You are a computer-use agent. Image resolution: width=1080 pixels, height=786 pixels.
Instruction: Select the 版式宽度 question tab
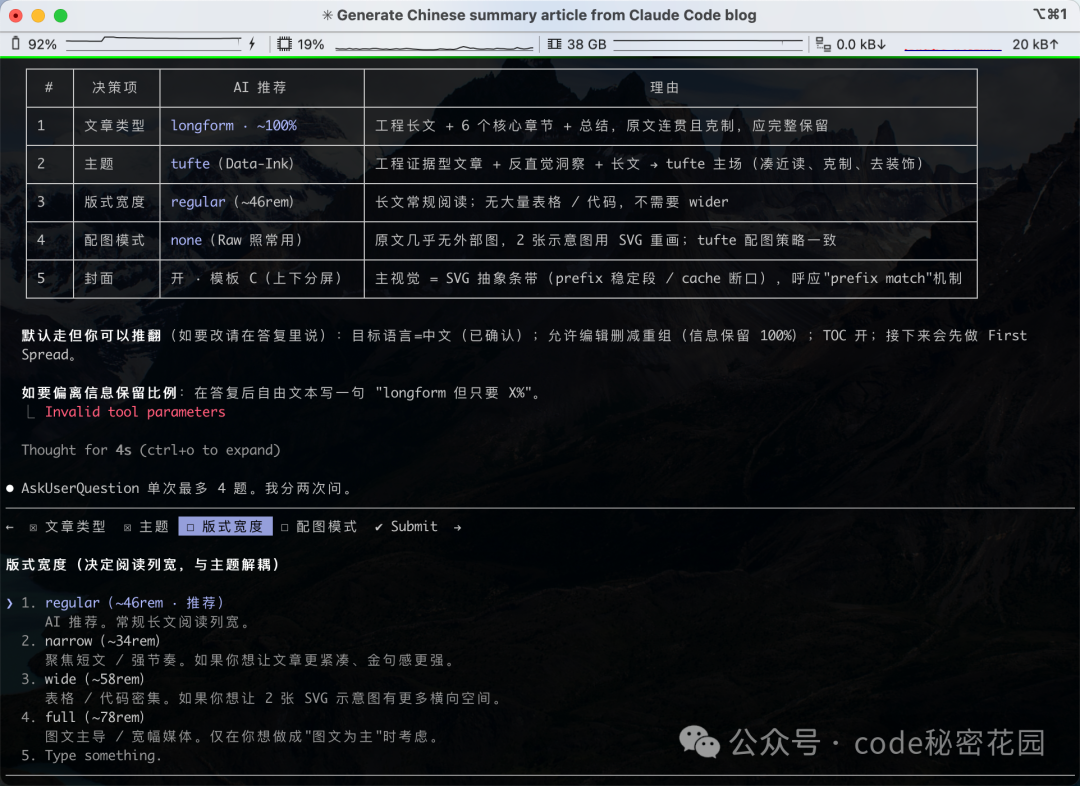pyautogui.click(x=225, y=526)
